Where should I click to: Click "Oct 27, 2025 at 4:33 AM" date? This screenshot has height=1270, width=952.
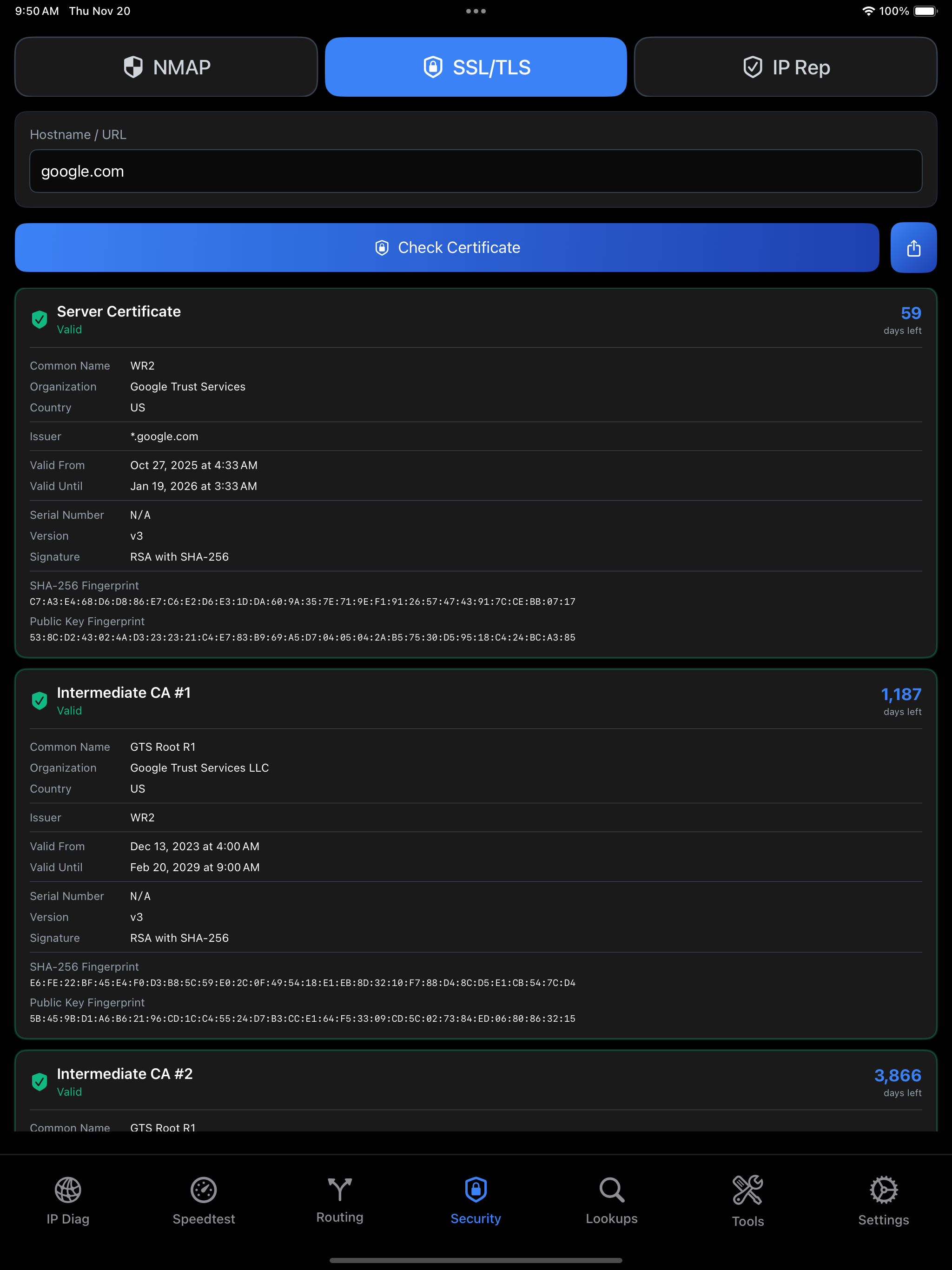coord(193,465)
